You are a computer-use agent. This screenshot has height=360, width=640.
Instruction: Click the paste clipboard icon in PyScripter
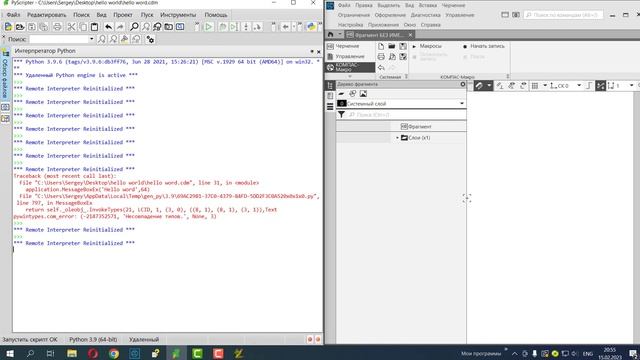pos(94,27)
